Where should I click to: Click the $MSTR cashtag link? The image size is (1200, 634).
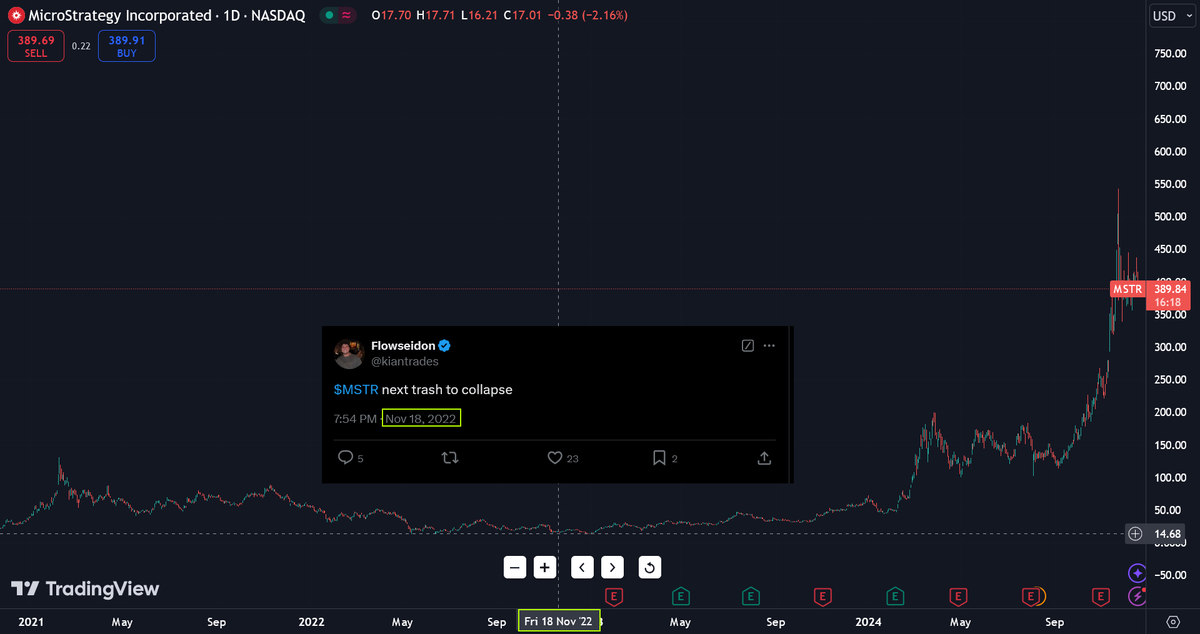(x=356, y=389)
